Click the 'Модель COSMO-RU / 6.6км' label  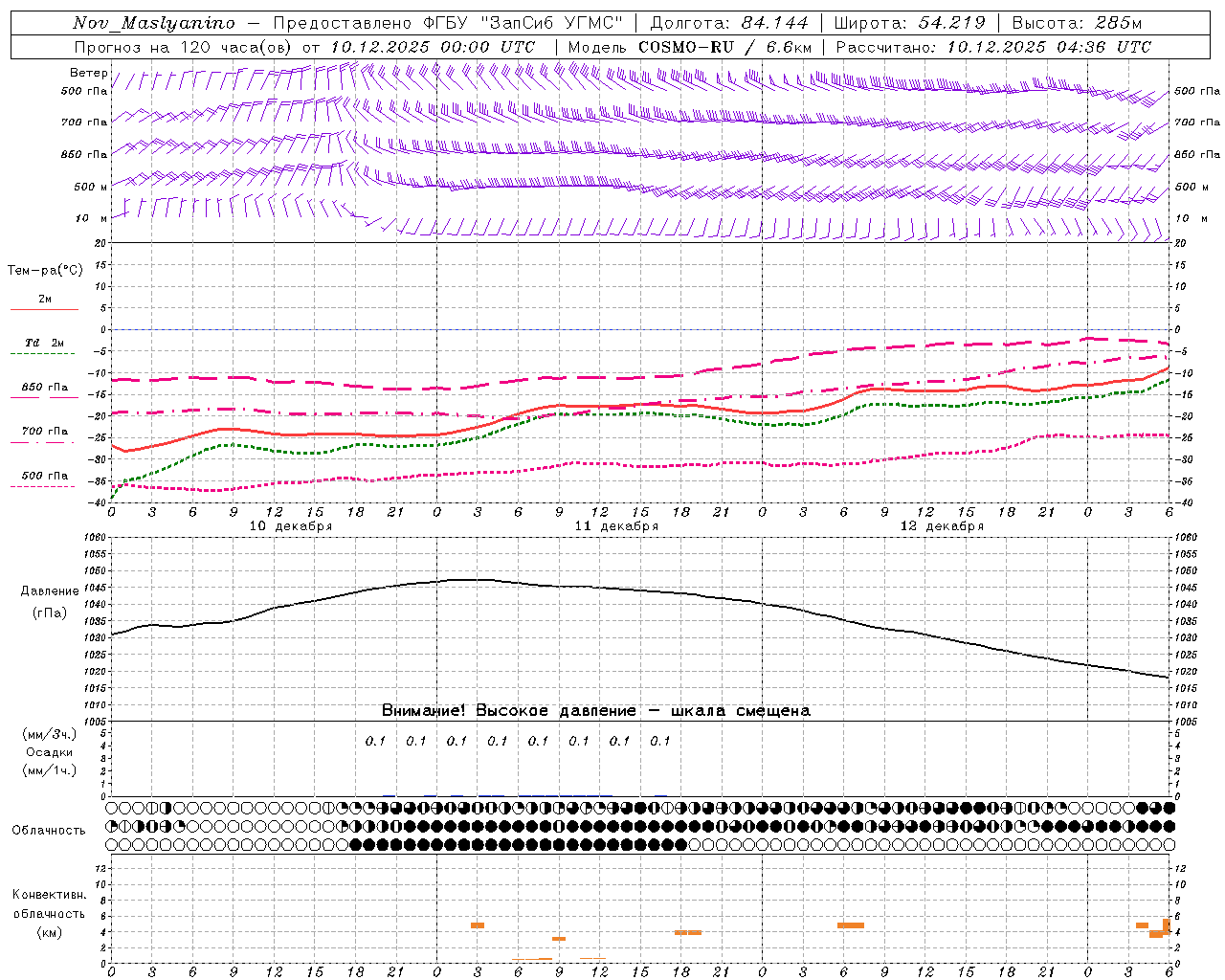pyautogui.click(x=690, y=47)
